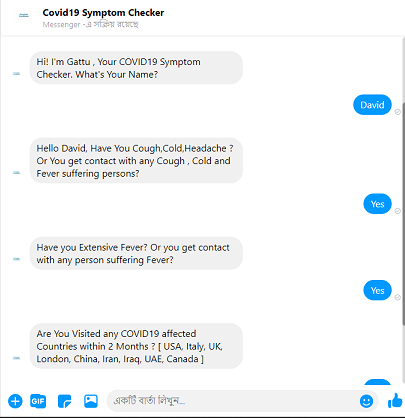Click the delivered checkmark next to David
The width and height of the screenshot is (405, 418).
tap(397, 112)
